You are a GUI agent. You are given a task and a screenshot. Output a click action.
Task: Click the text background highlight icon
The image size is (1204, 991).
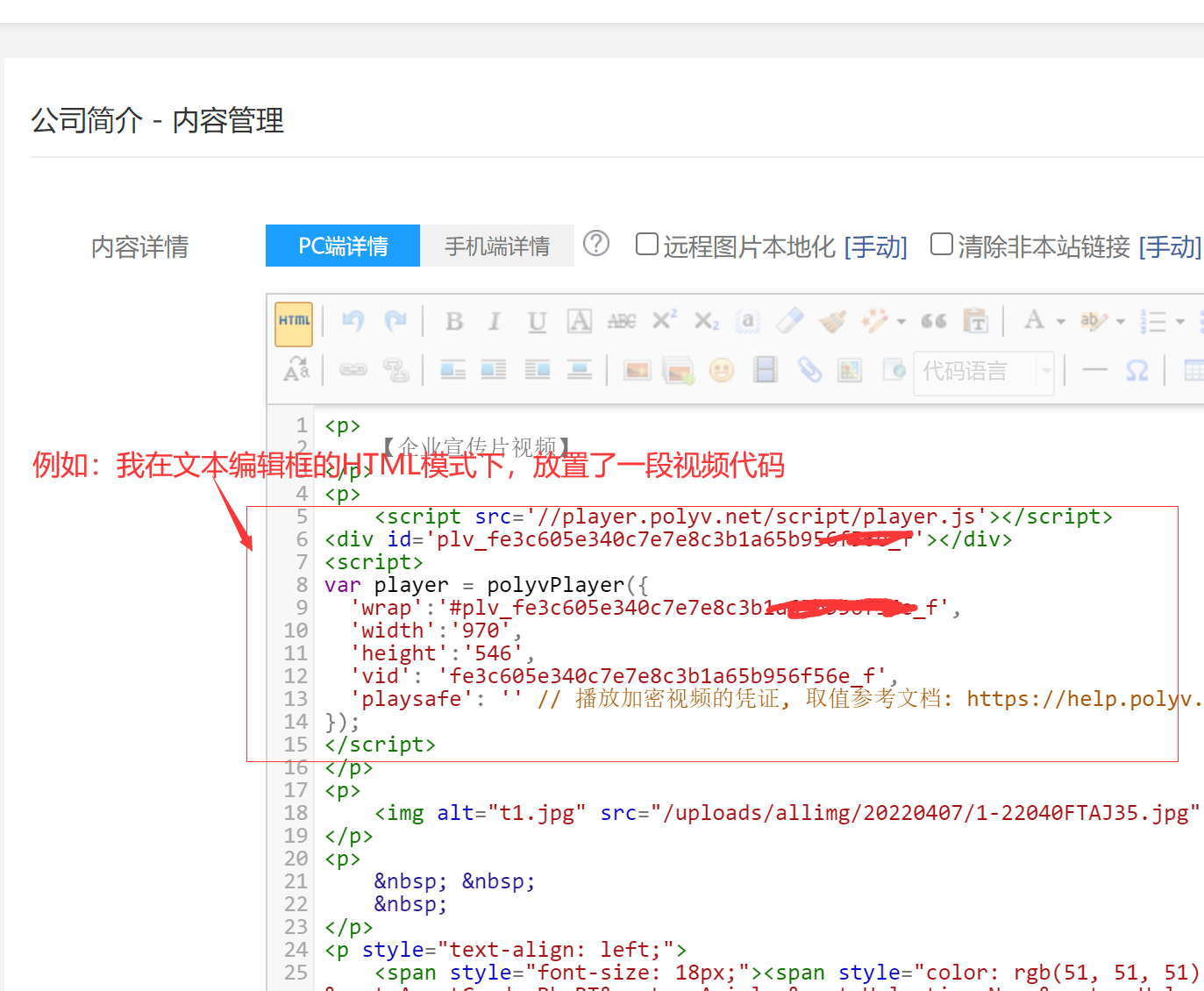1094,321
